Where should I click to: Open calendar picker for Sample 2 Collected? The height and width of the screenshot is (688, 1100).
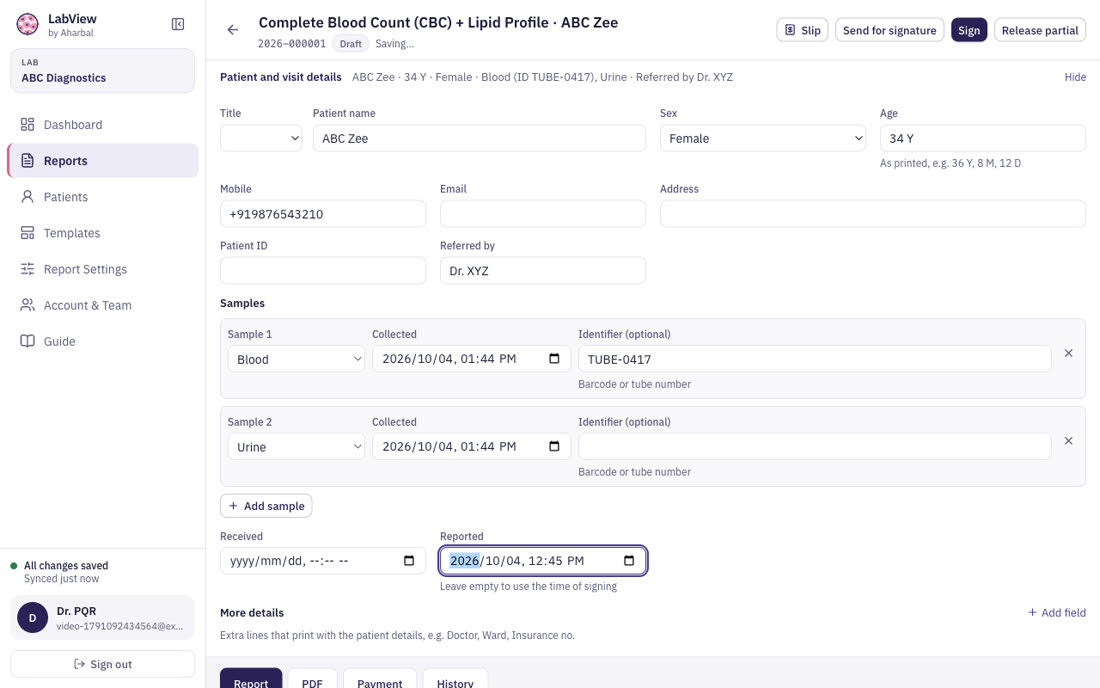pyautogui.click(x=554, y=446)
